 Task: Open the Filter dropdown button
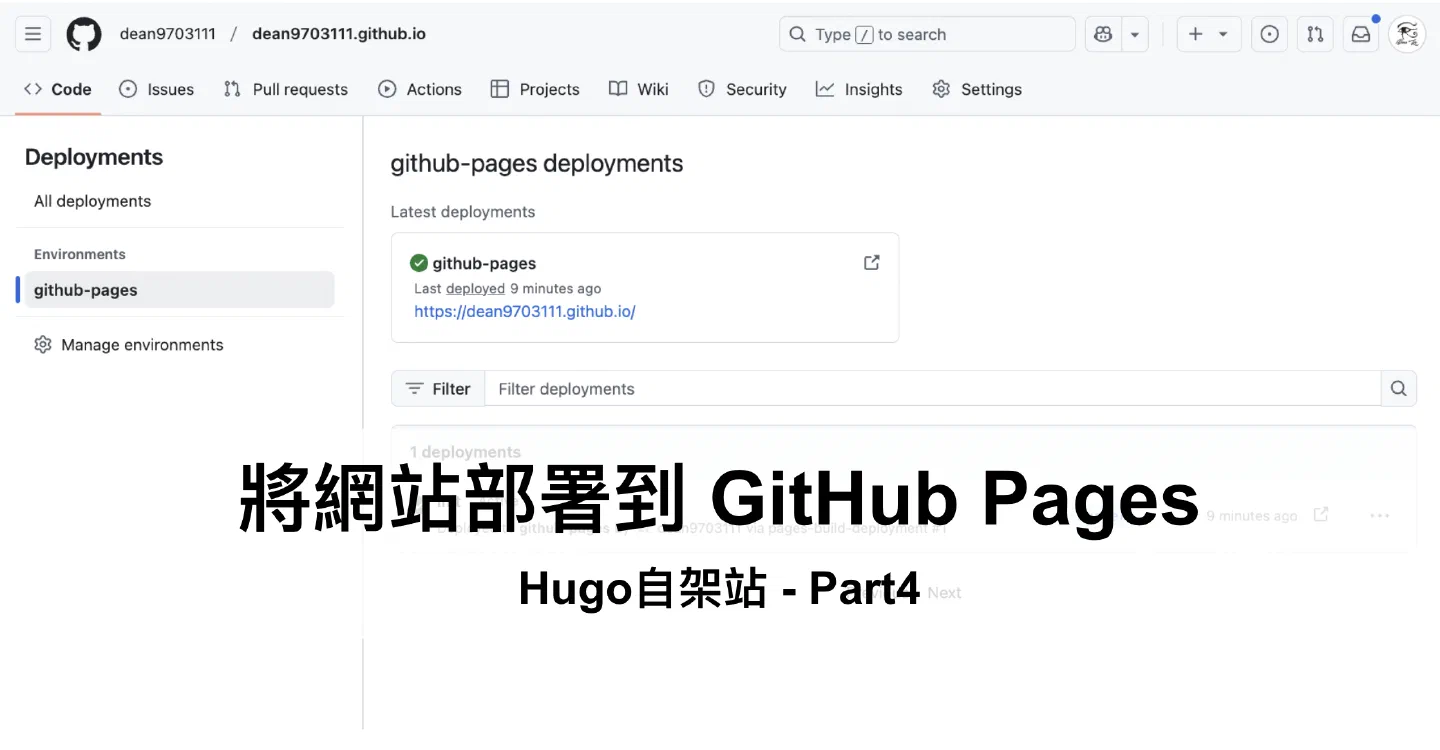pyautogui.click(x=438, y=389)
